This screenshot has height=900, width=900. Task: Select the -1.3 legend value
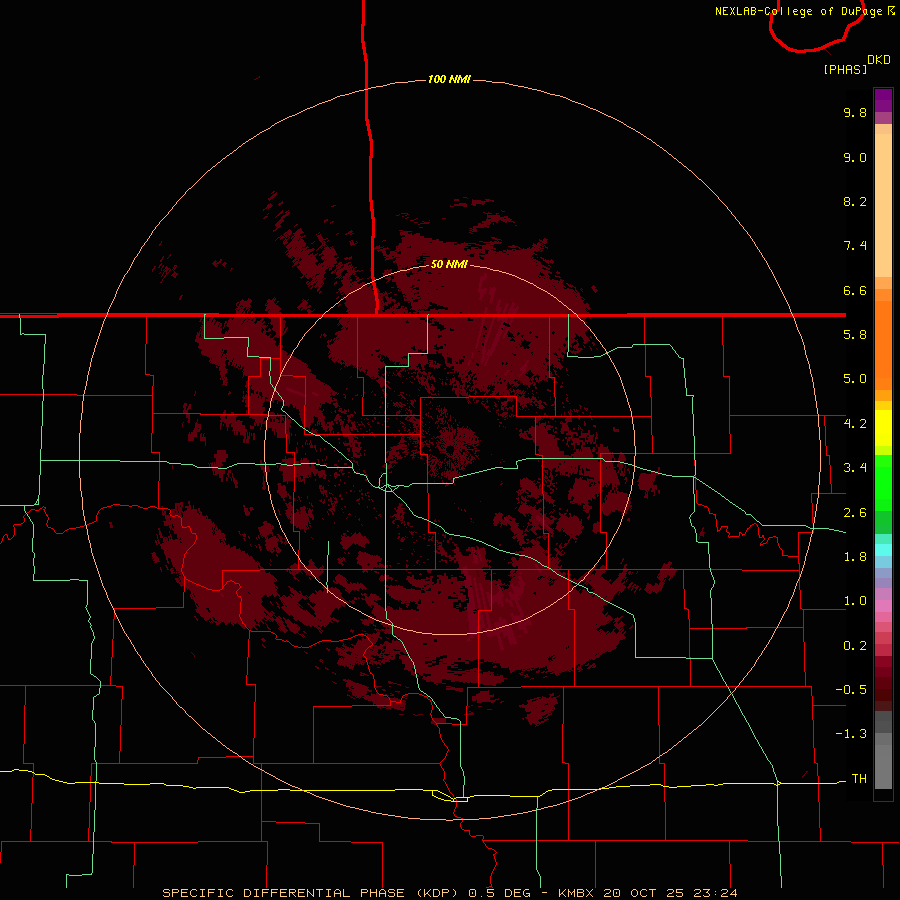point(851,734)
